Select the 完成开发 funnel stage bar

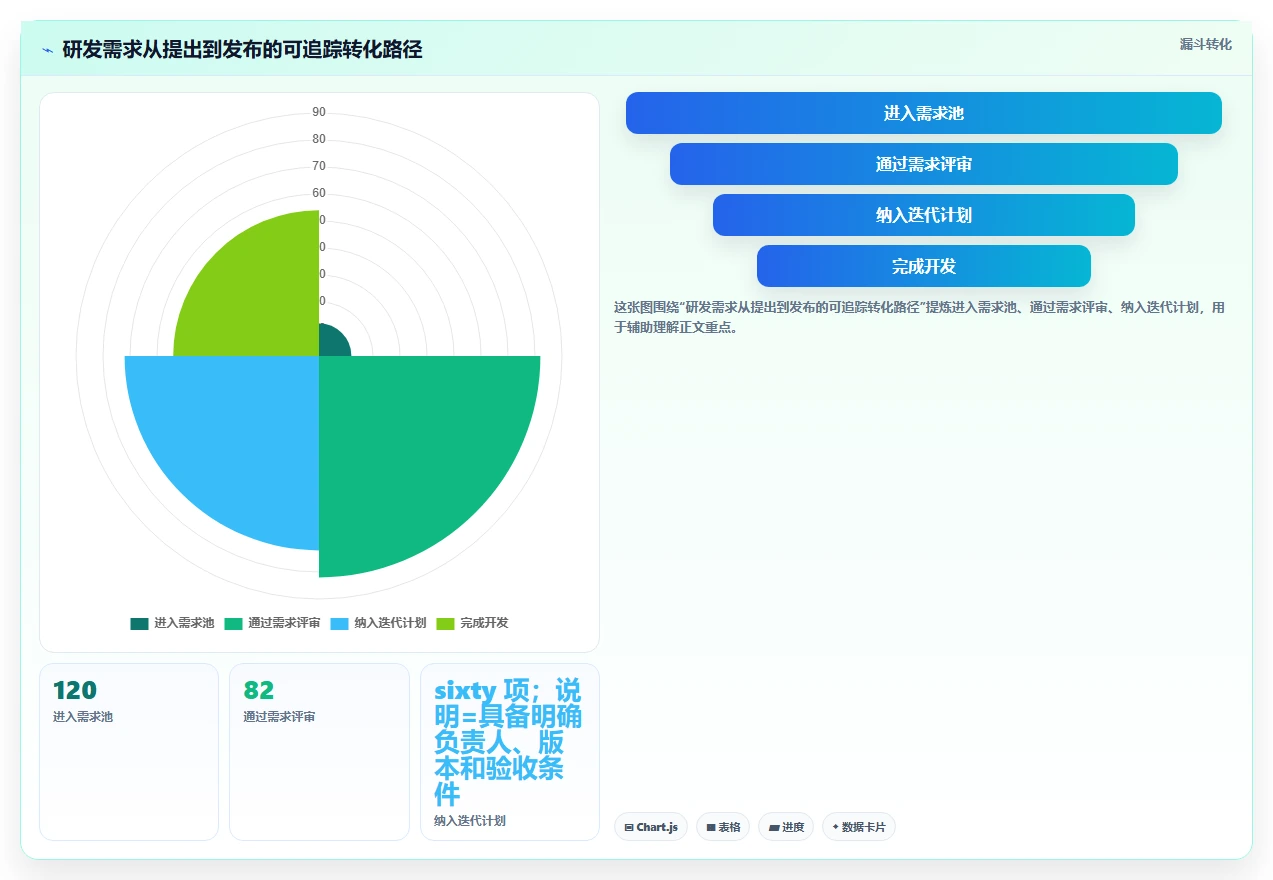click(923, 266)
